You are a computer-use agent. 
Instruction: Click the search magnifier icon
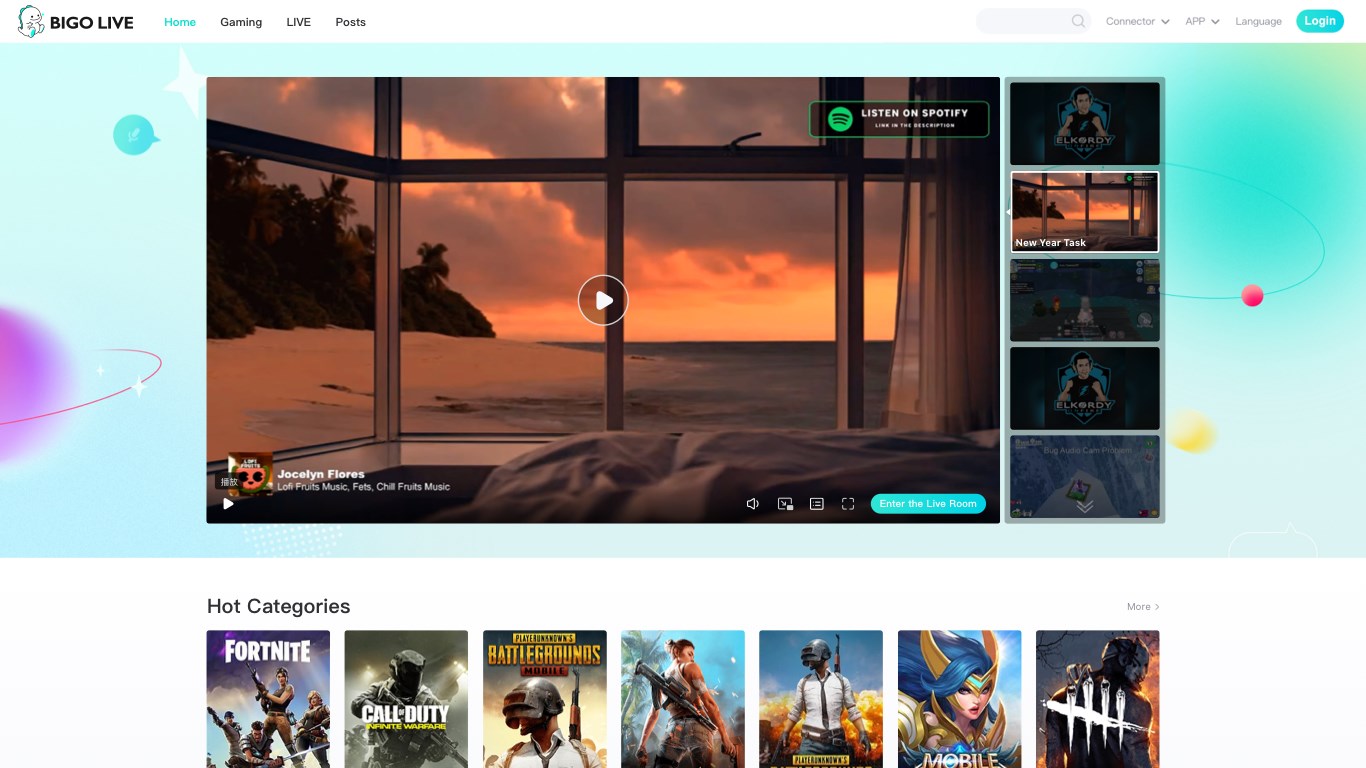pyautogui.click(x=1077, y=20)
